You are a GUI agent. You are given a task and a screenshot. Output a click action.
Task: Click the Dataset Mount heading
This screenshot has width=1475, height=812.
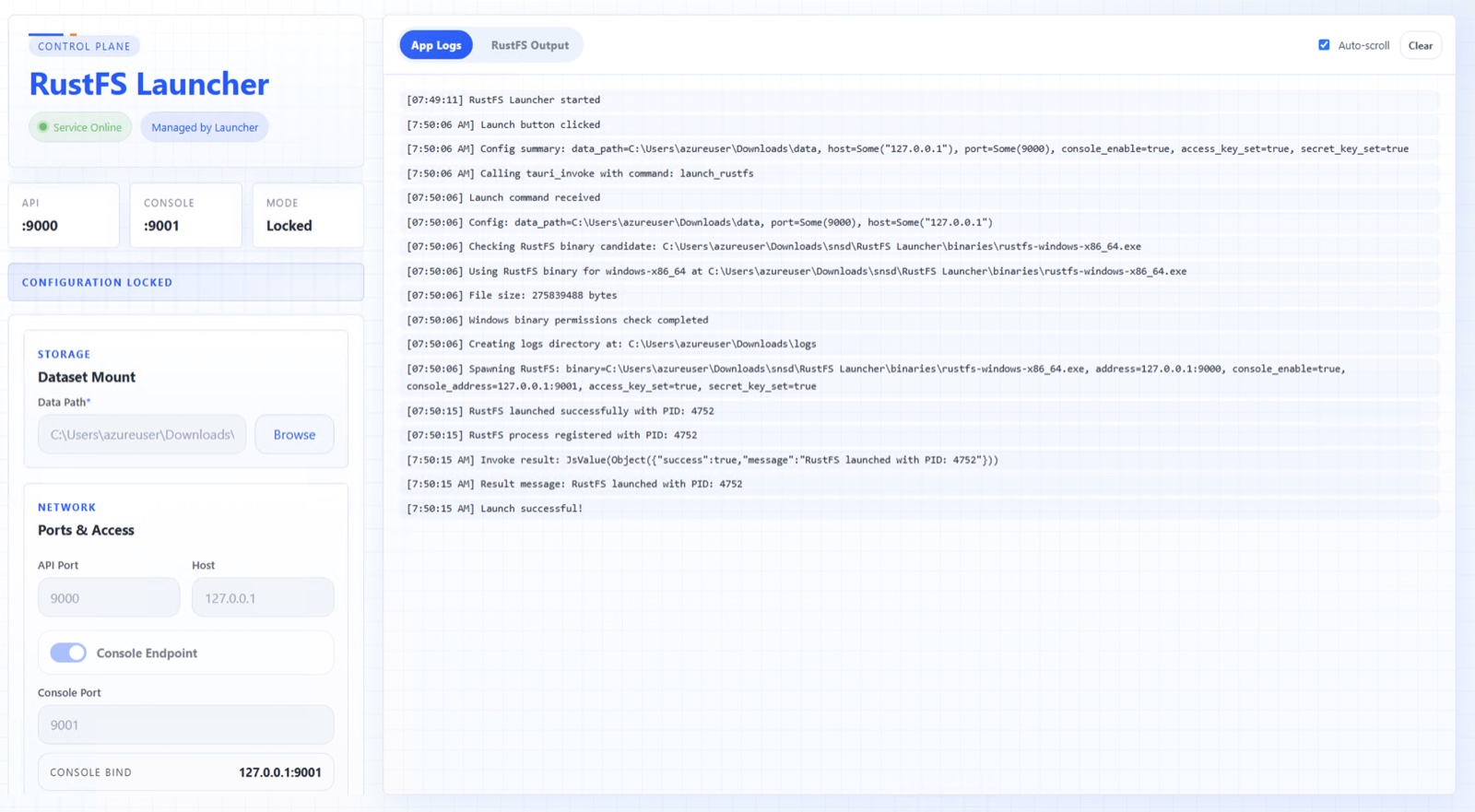coord(87,377)
